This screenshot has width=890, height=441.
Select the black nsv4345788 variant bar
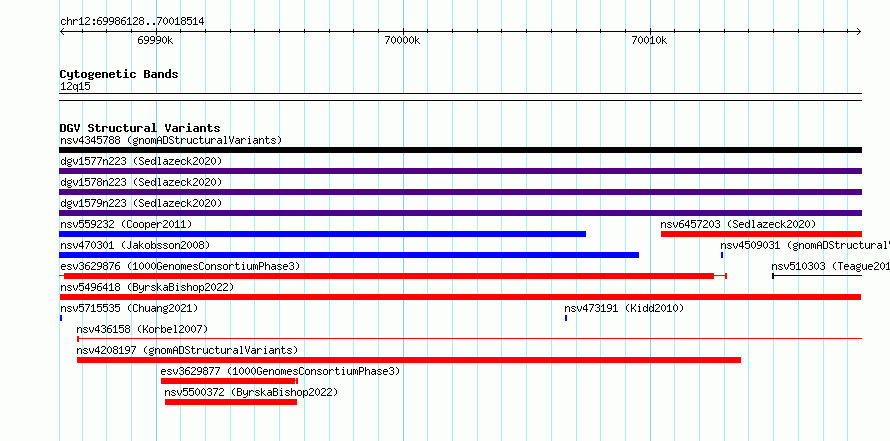460,150
